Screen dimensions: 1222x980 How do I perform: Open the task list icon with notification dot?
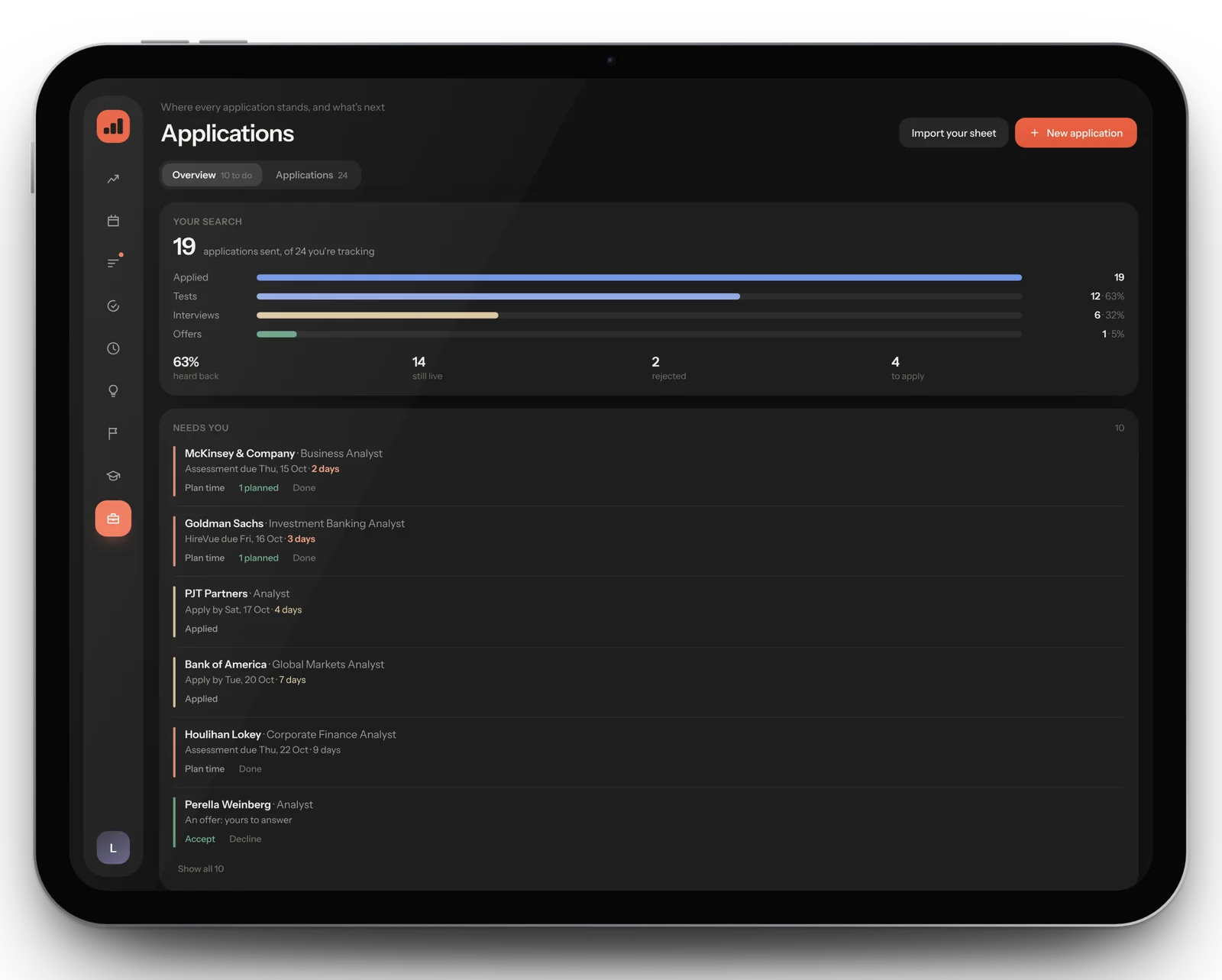coord(113,263)
